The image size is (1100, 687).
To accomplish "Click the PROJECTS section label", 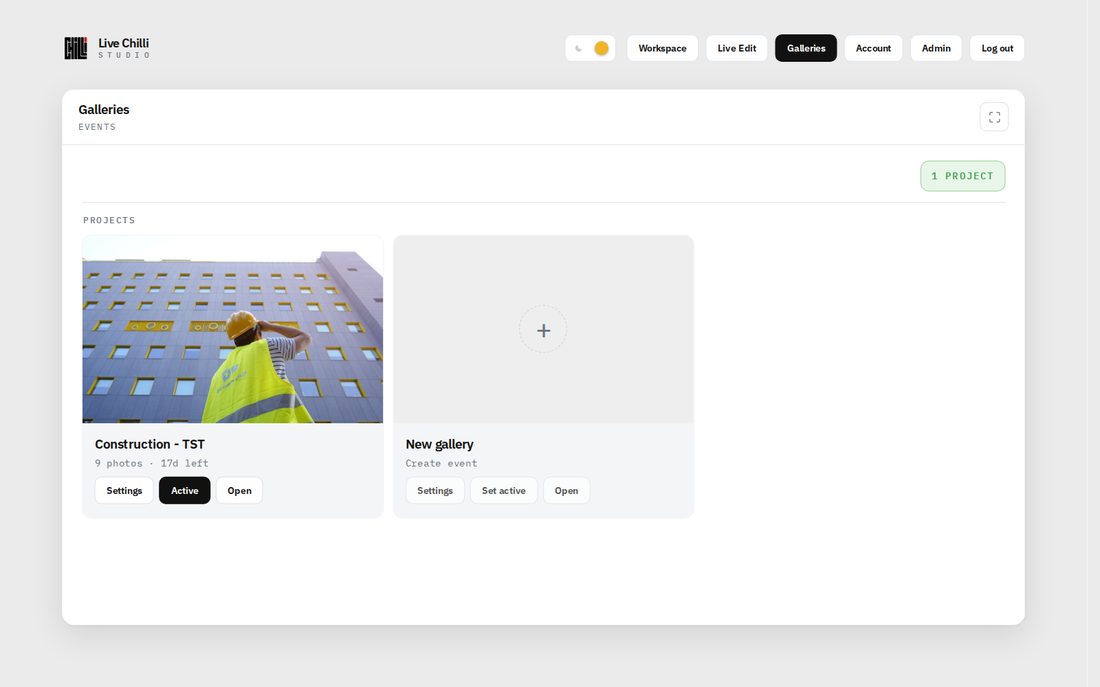I will tap(109, 220).
